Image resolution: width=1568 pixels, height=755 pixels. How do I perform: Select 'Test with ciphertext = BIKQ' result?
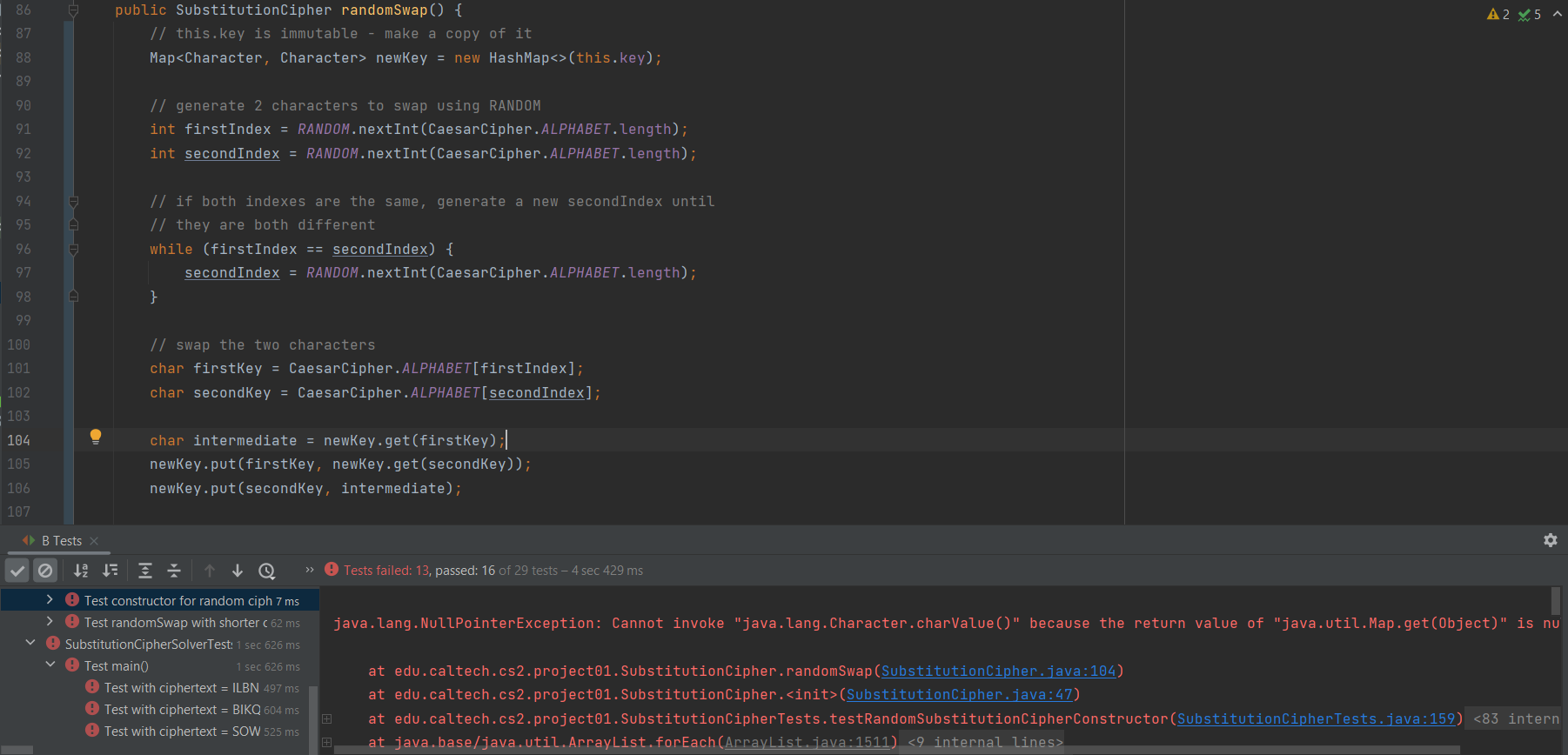pyautogui.click(x=182, y=710)
